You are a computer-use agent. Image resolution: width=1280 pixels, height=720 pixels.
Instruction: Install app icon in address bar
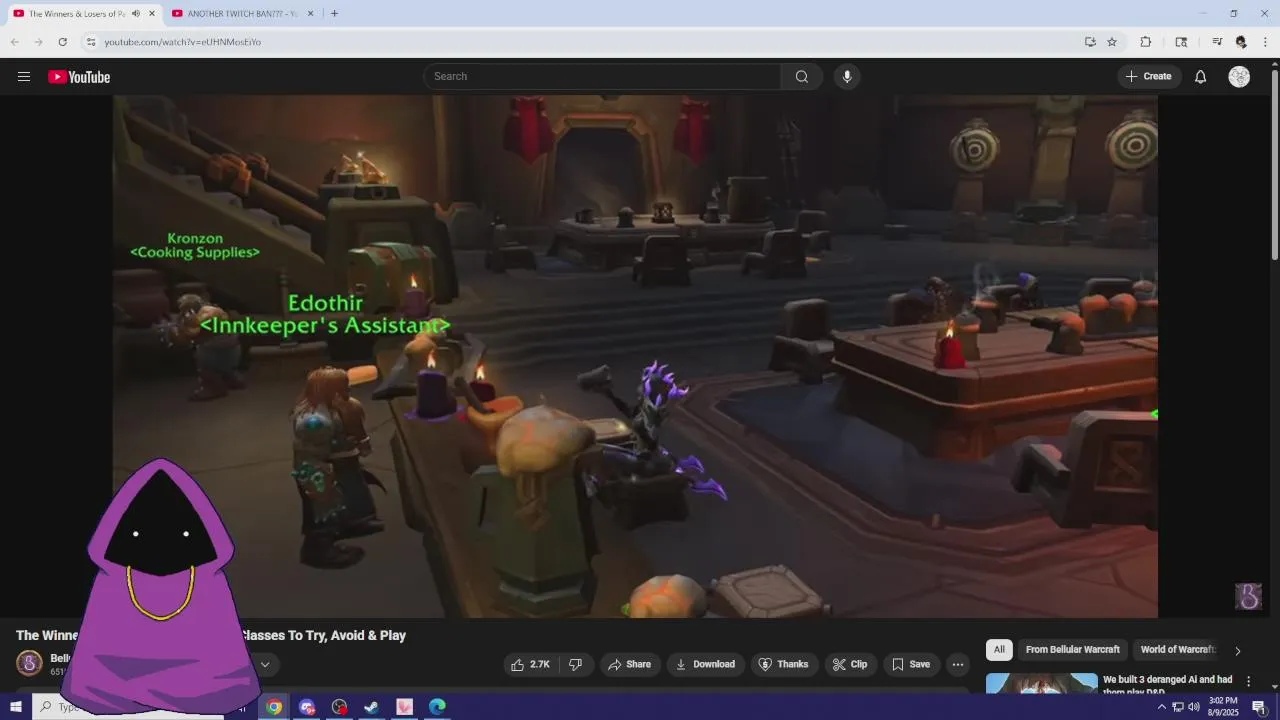tap(1090, 42)
